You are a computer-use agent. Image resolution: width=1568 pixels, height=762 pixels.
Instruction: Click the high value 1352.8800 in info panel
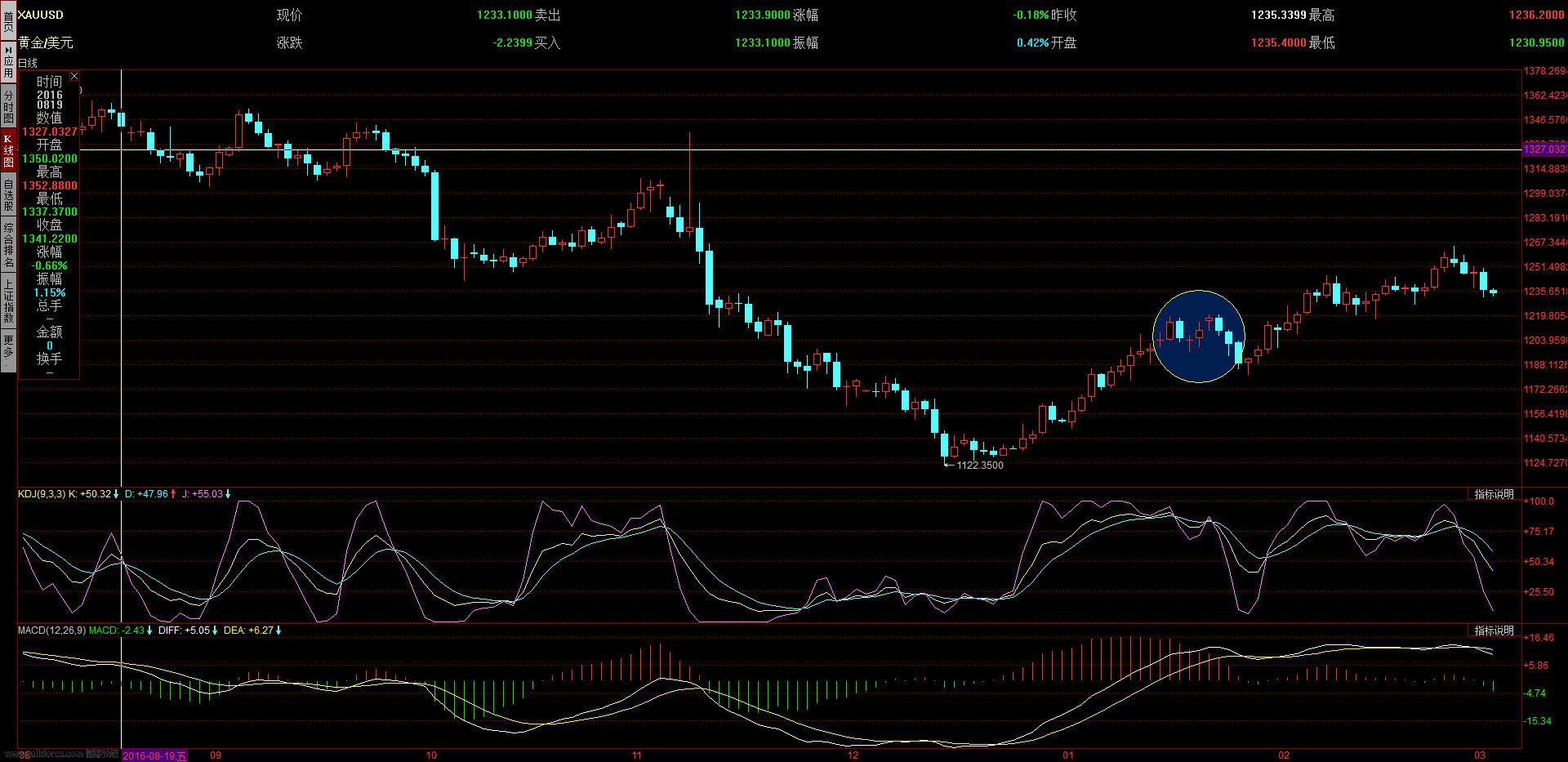coord(50,185)
